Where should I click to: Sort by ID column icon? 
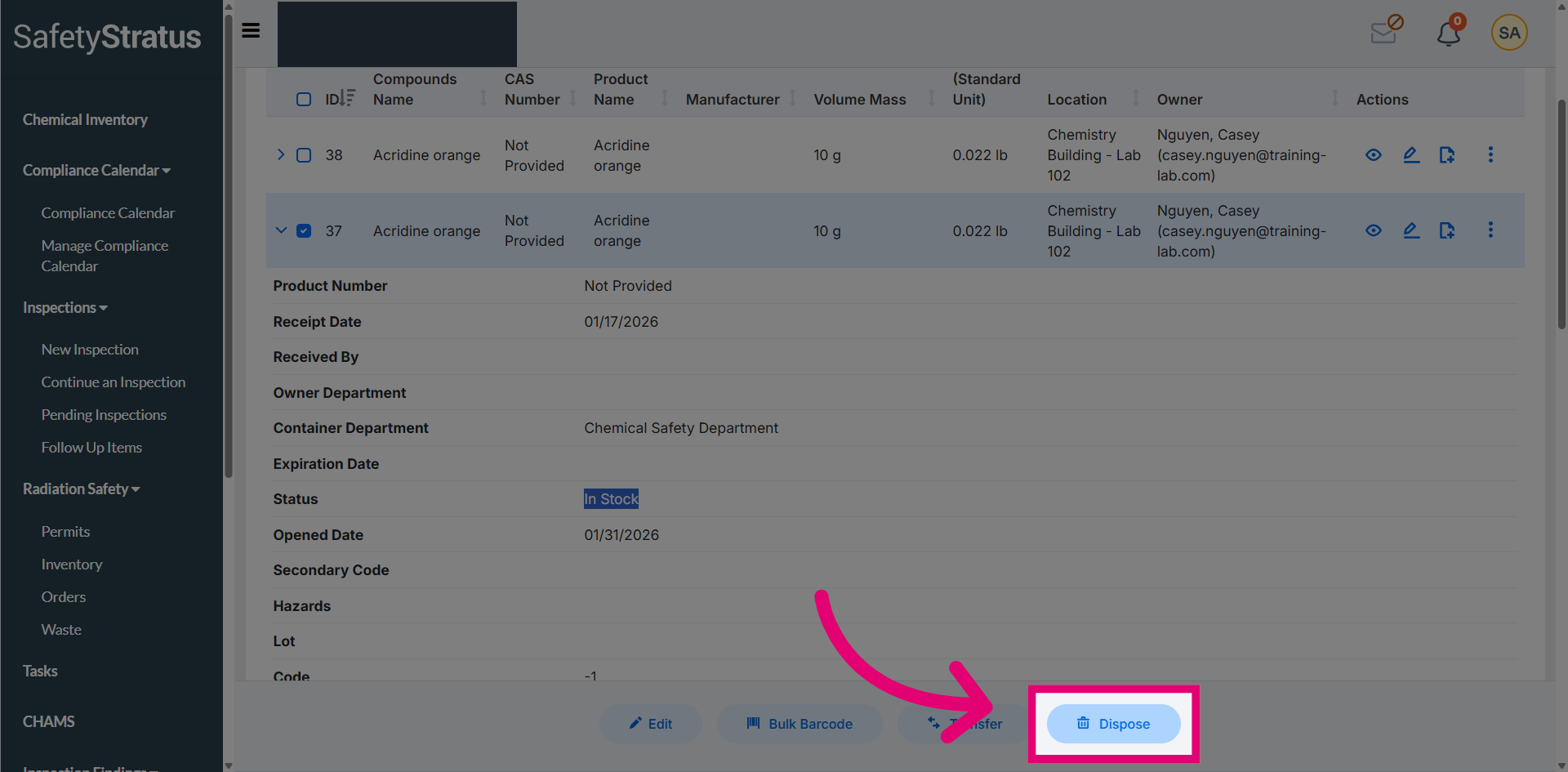[x=348, y=98]
